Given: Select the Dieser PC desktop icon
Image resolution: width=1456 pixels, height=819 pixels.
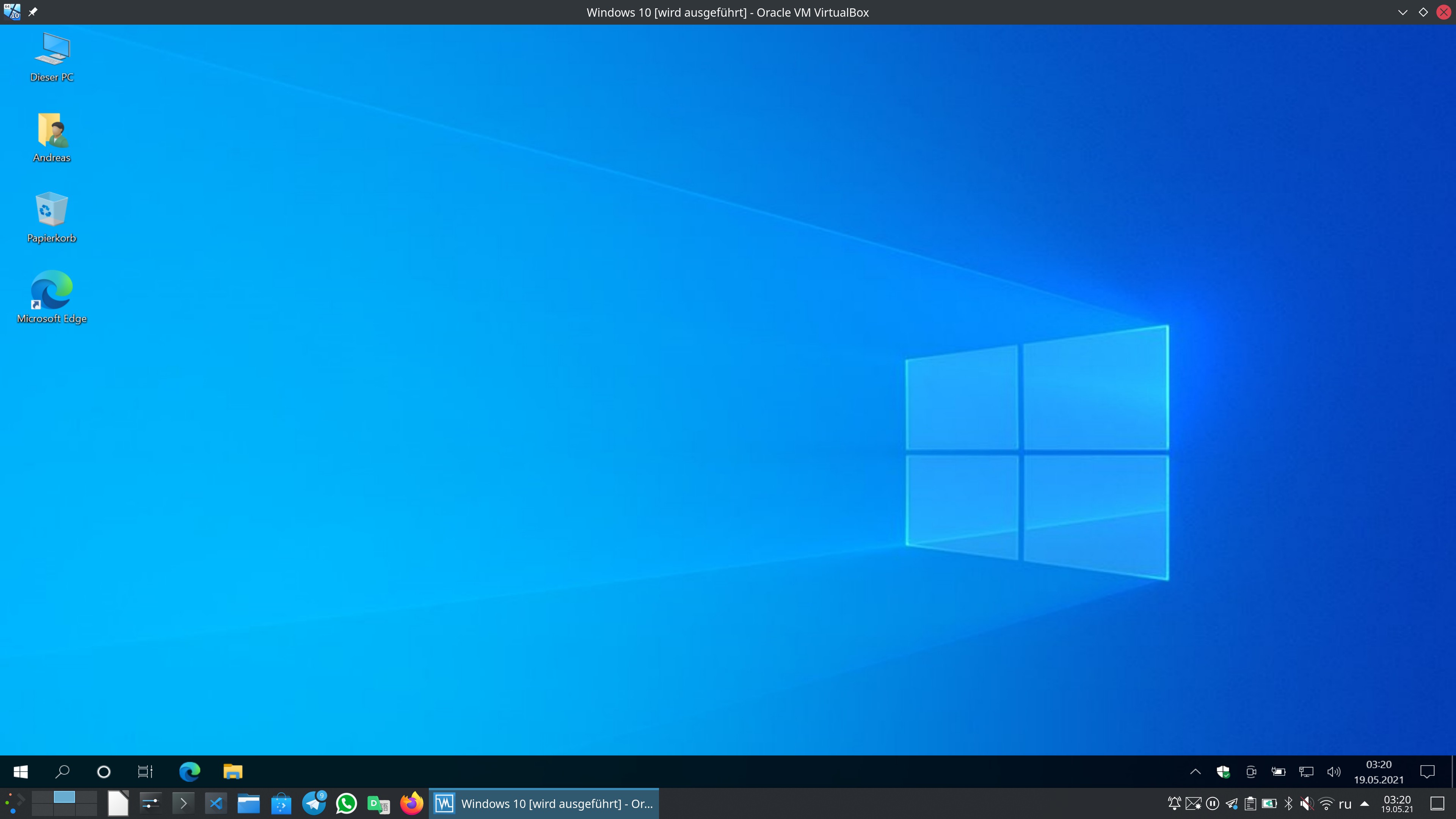Looking at the screenshot, I should click(52, 58).
